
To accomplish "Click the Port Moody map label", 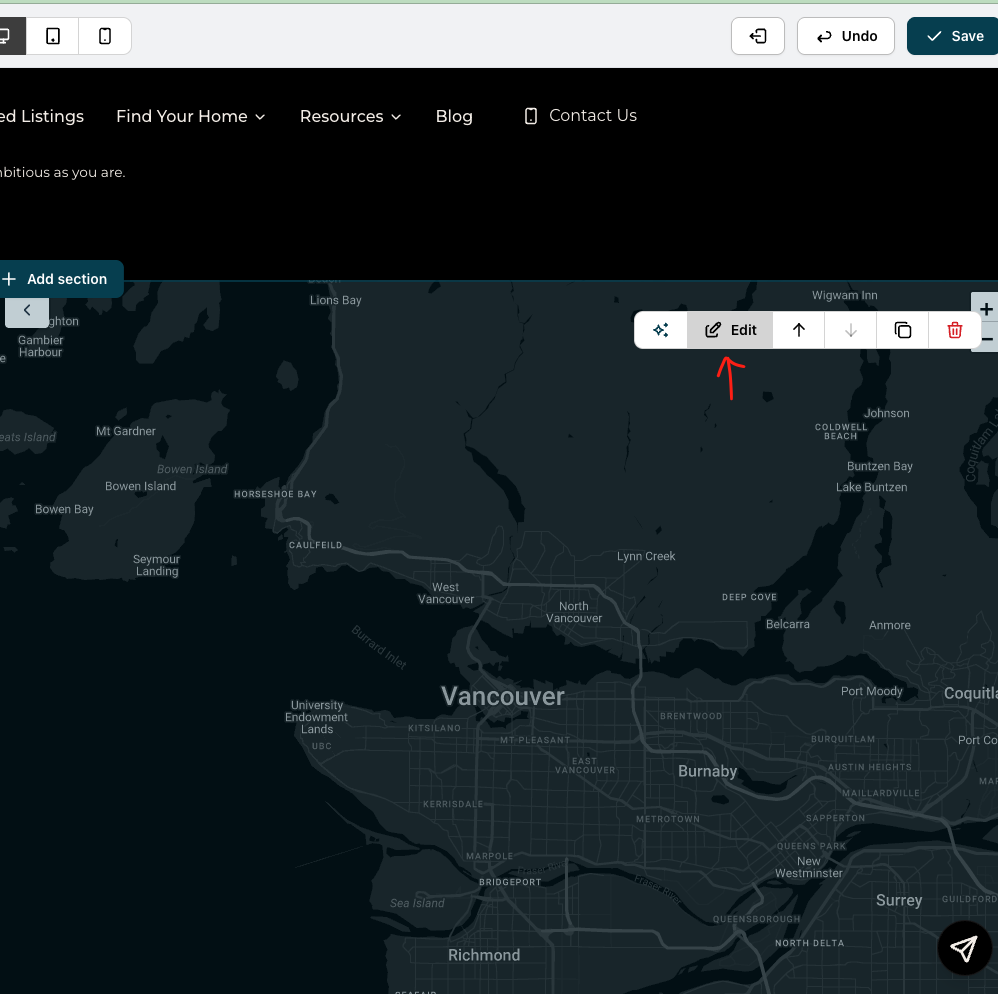I will coord(871,692).
